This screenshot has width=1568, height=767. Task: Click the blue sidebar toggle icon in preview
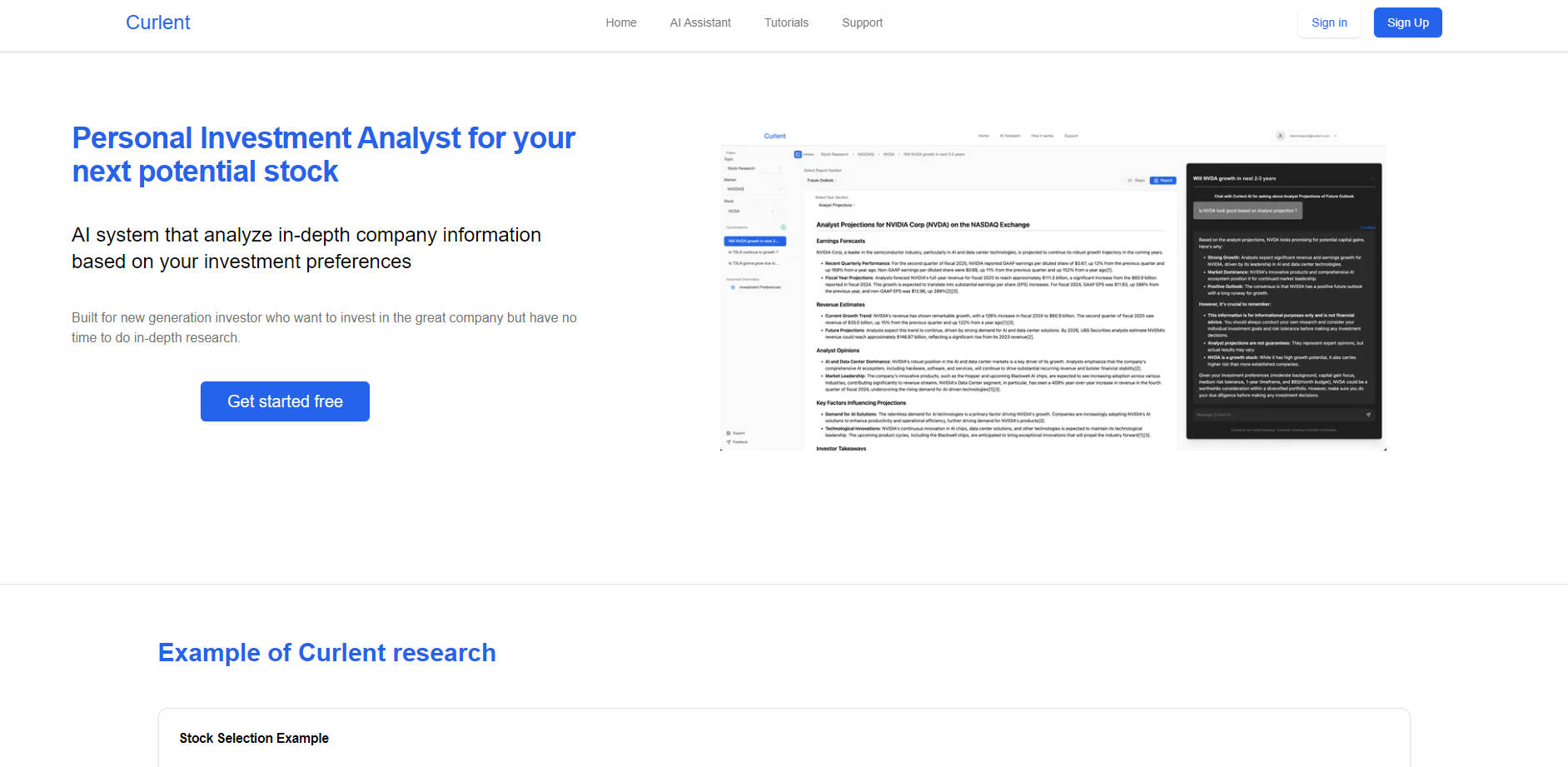tap(798, 154)
